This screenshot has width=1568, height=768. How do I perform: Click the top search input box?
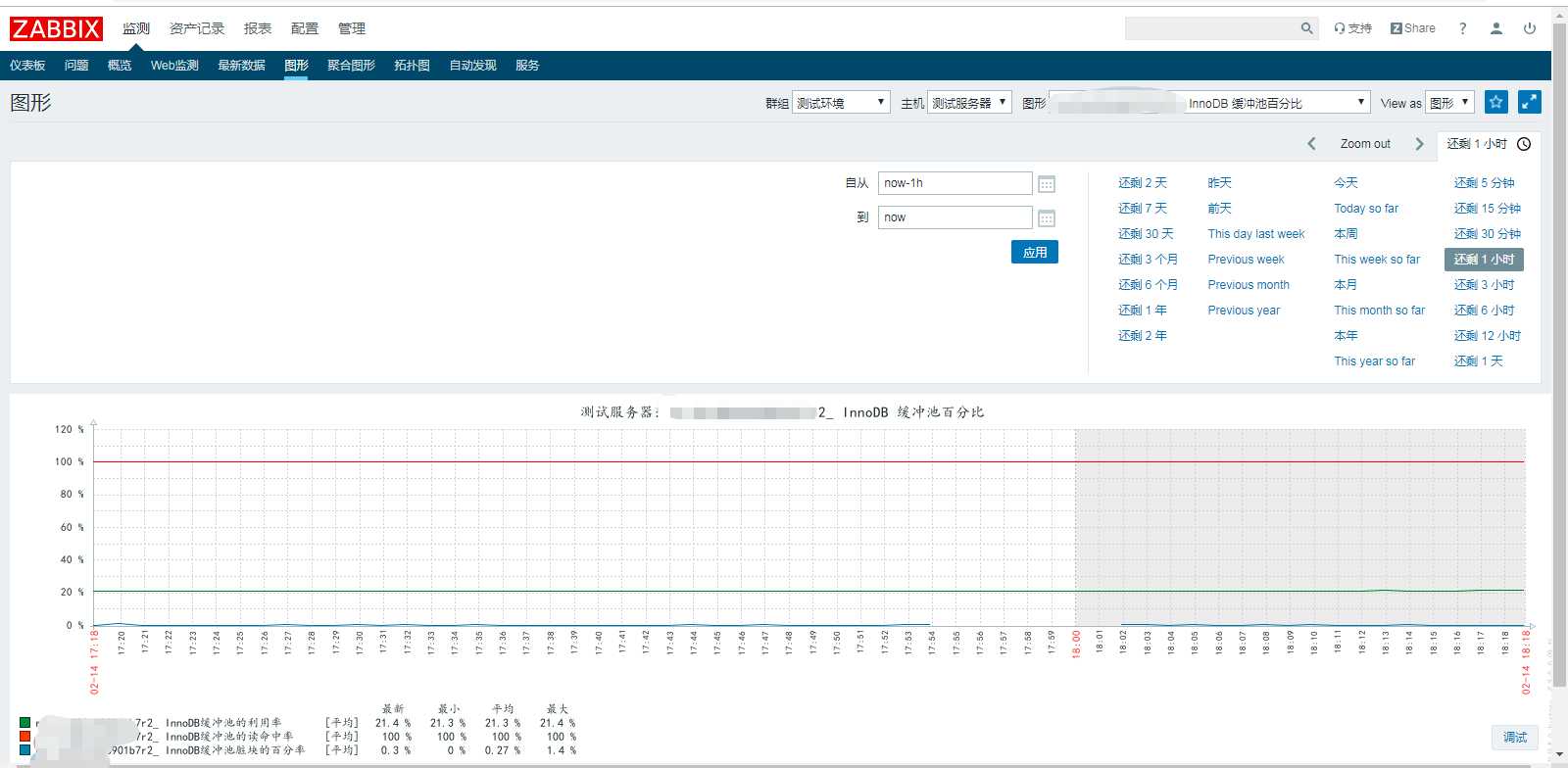[x=1211, y=28]
